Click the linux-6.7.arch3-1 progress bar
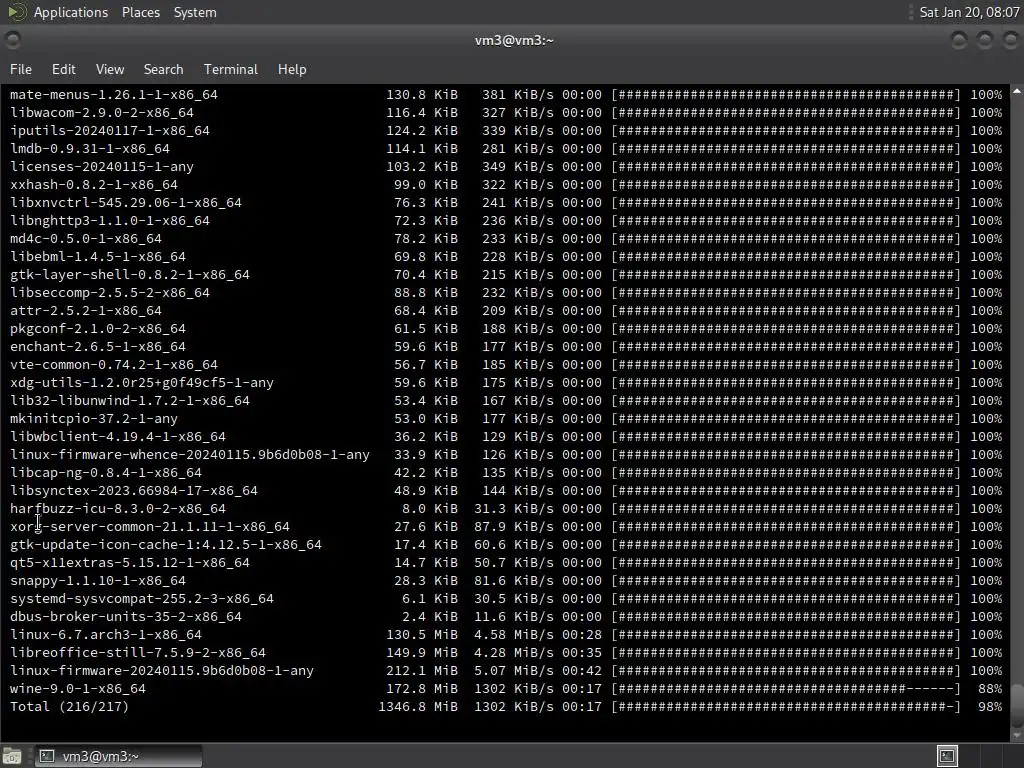1024x768 pixels. [786, 635]
